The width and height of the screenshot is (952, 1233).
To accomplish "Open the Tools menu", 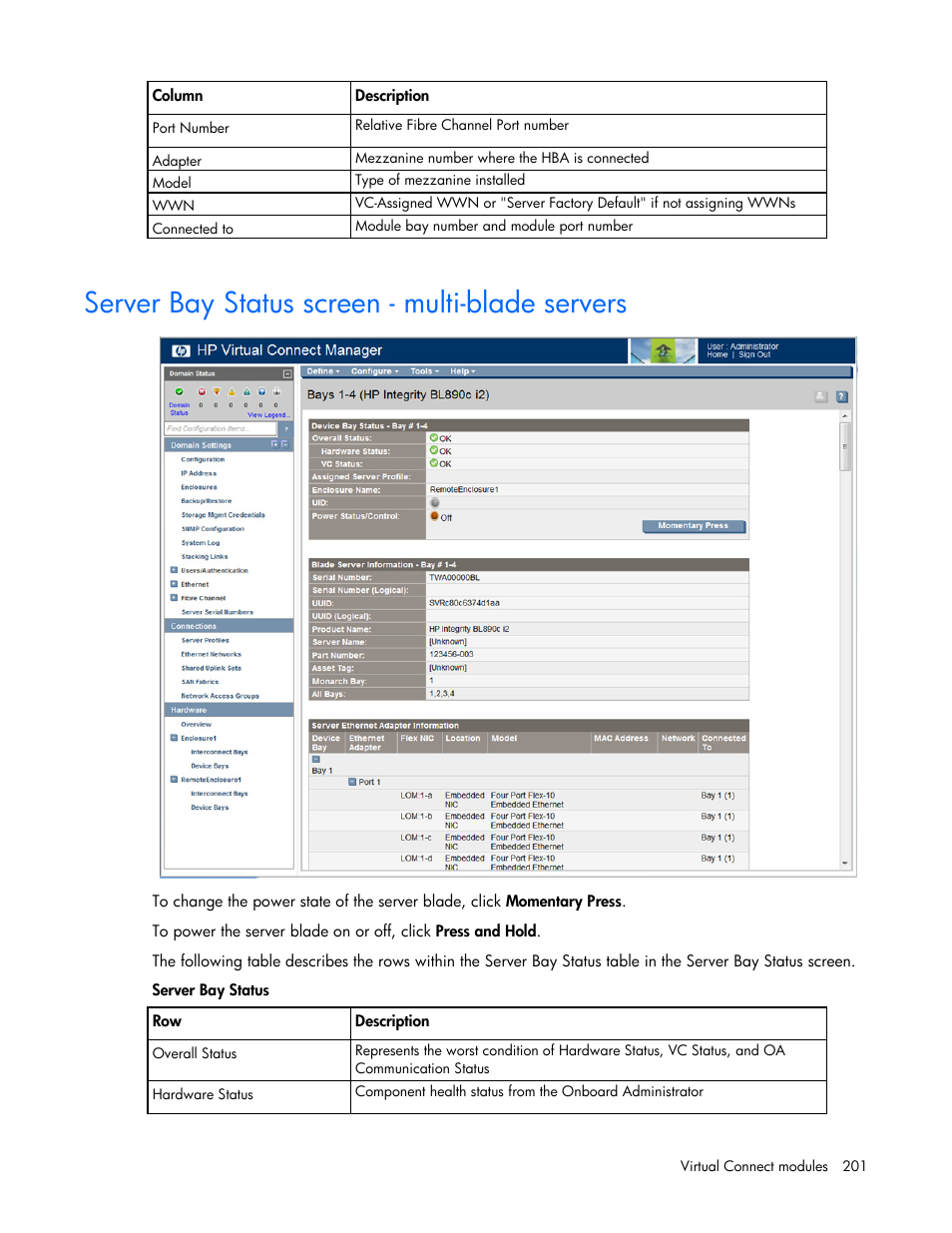I will point(424,371).
